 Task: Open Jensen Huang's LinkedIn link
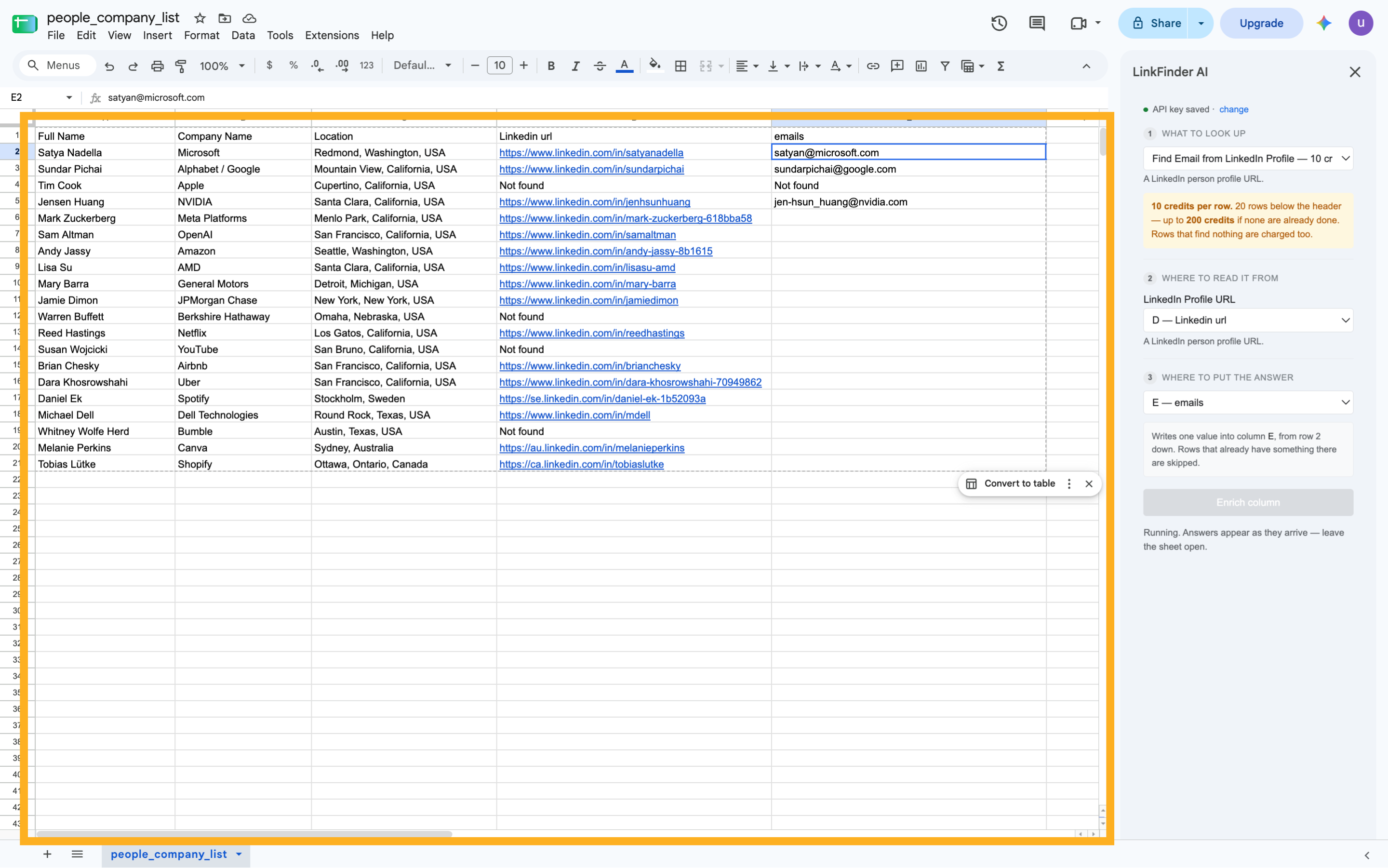click(x=595, y=202)
